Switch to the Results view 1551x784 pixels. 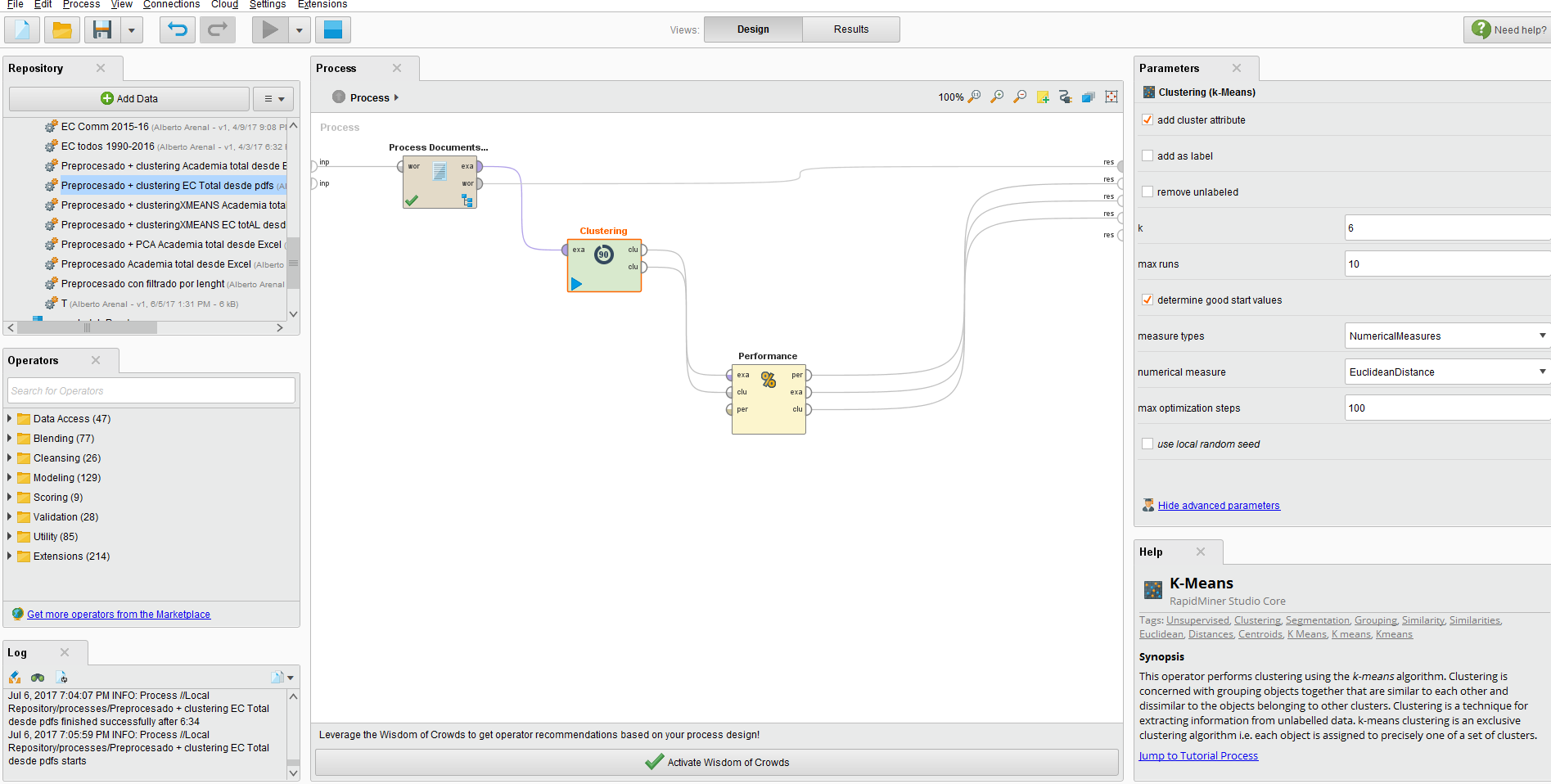tap(850, 29)
